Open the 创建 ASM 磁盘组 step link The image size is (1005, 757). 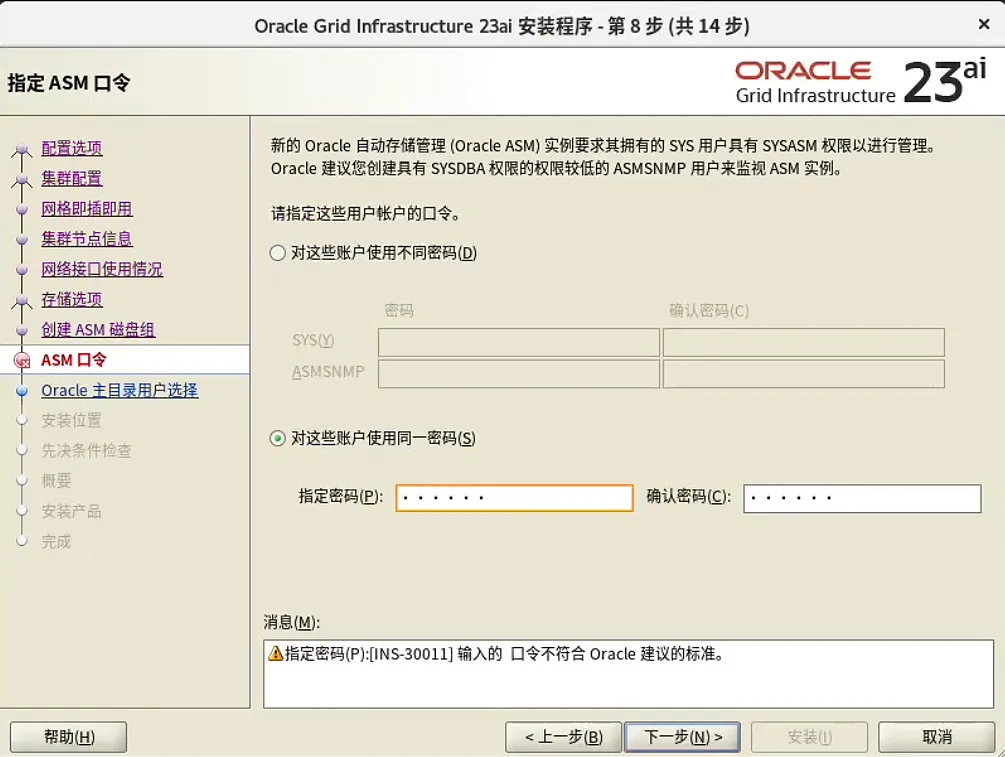[x=97, y=329]
